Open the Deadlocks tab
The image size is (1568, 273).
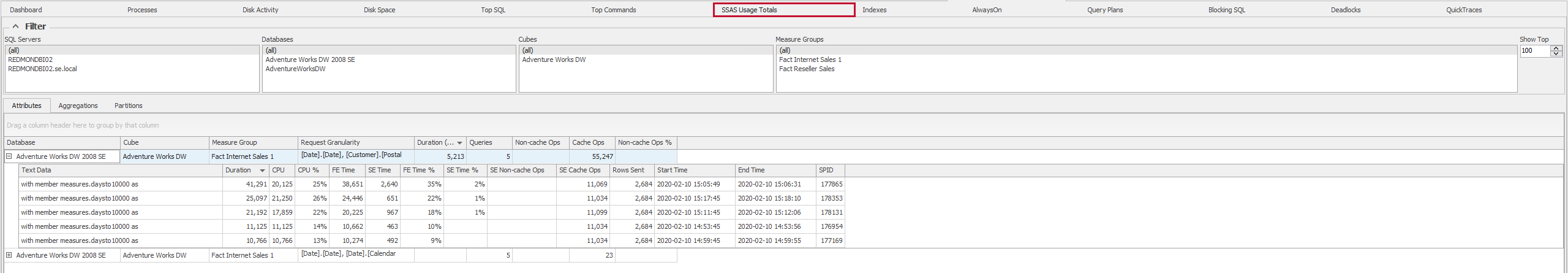click(1346, 10)
